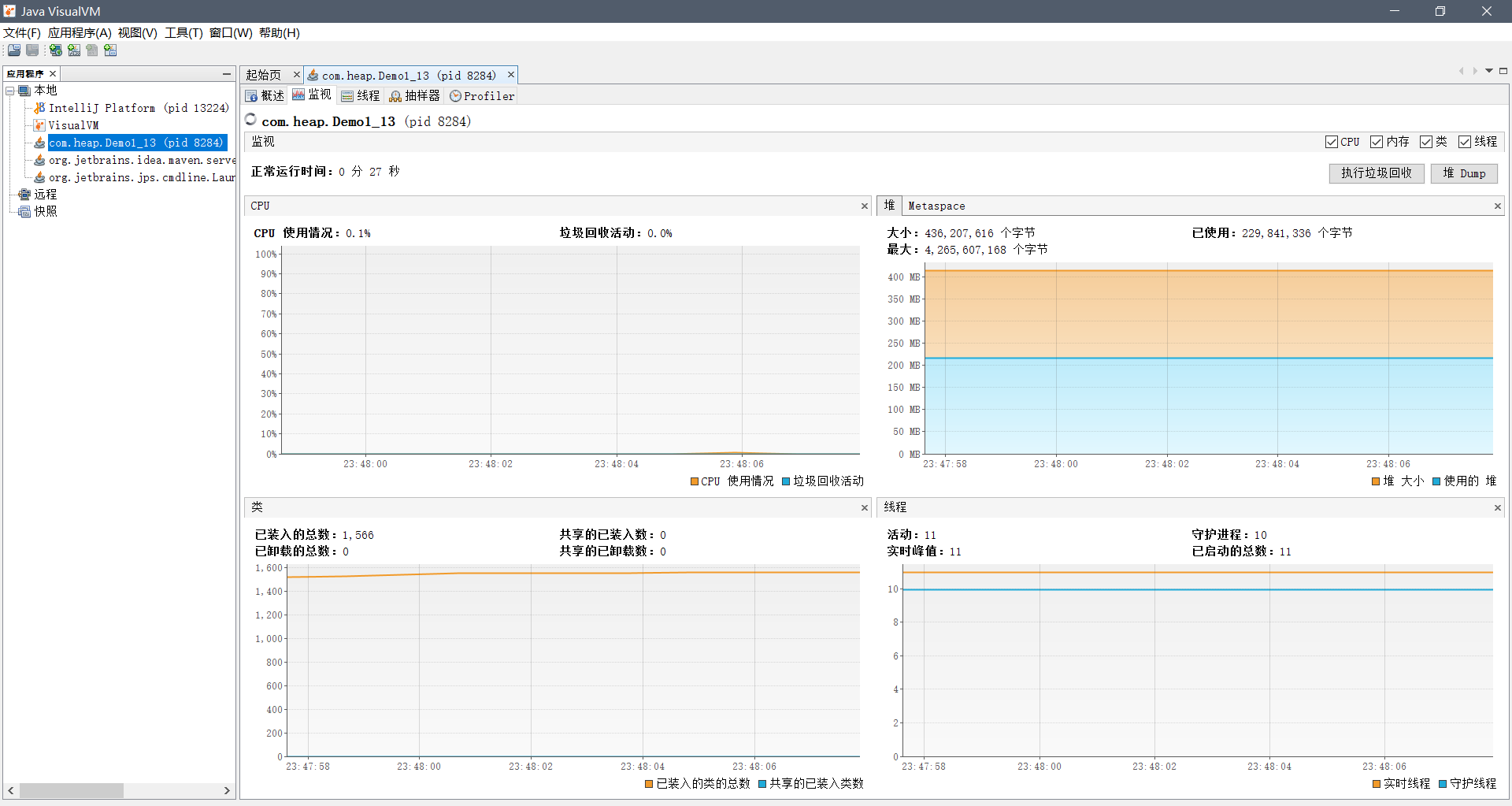
Task: Click blue 垃圾回收活动 legend swatch
Action: 786,481
